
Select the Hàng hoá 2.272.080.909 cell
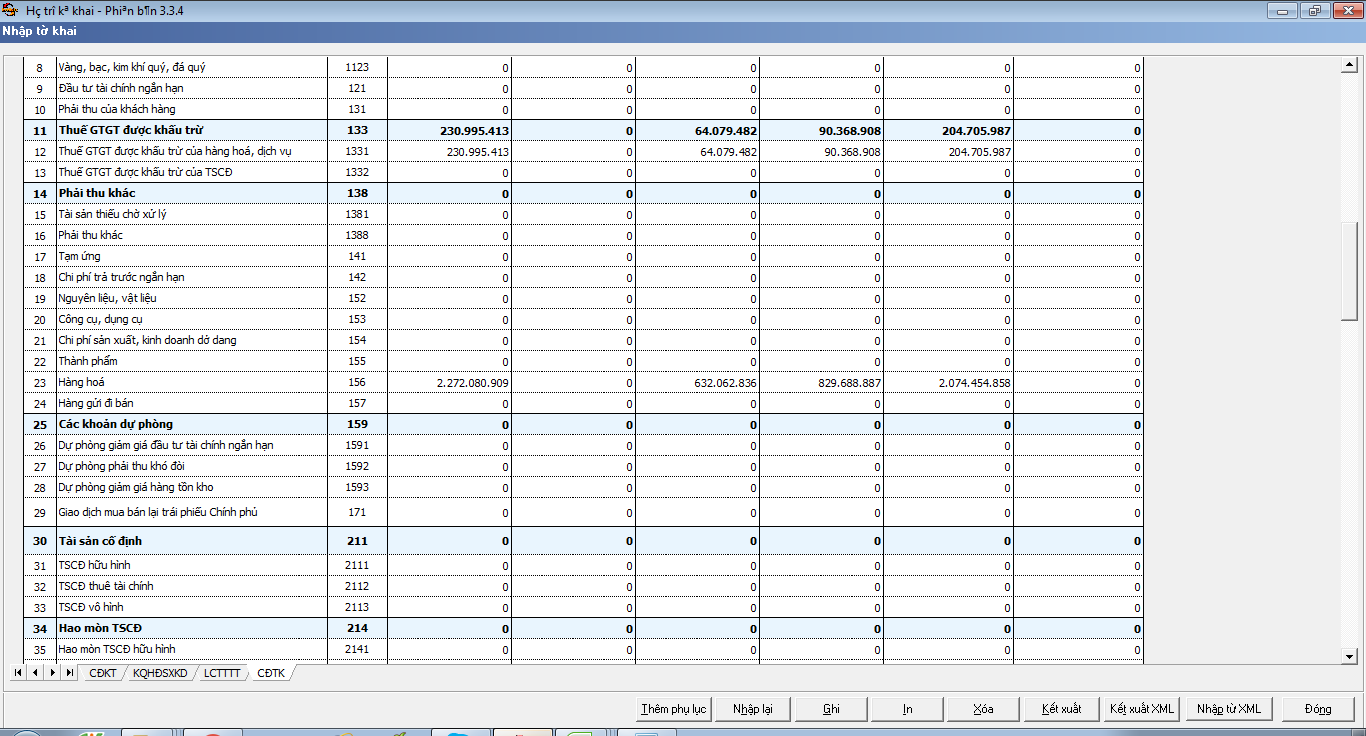coord(449,383)
